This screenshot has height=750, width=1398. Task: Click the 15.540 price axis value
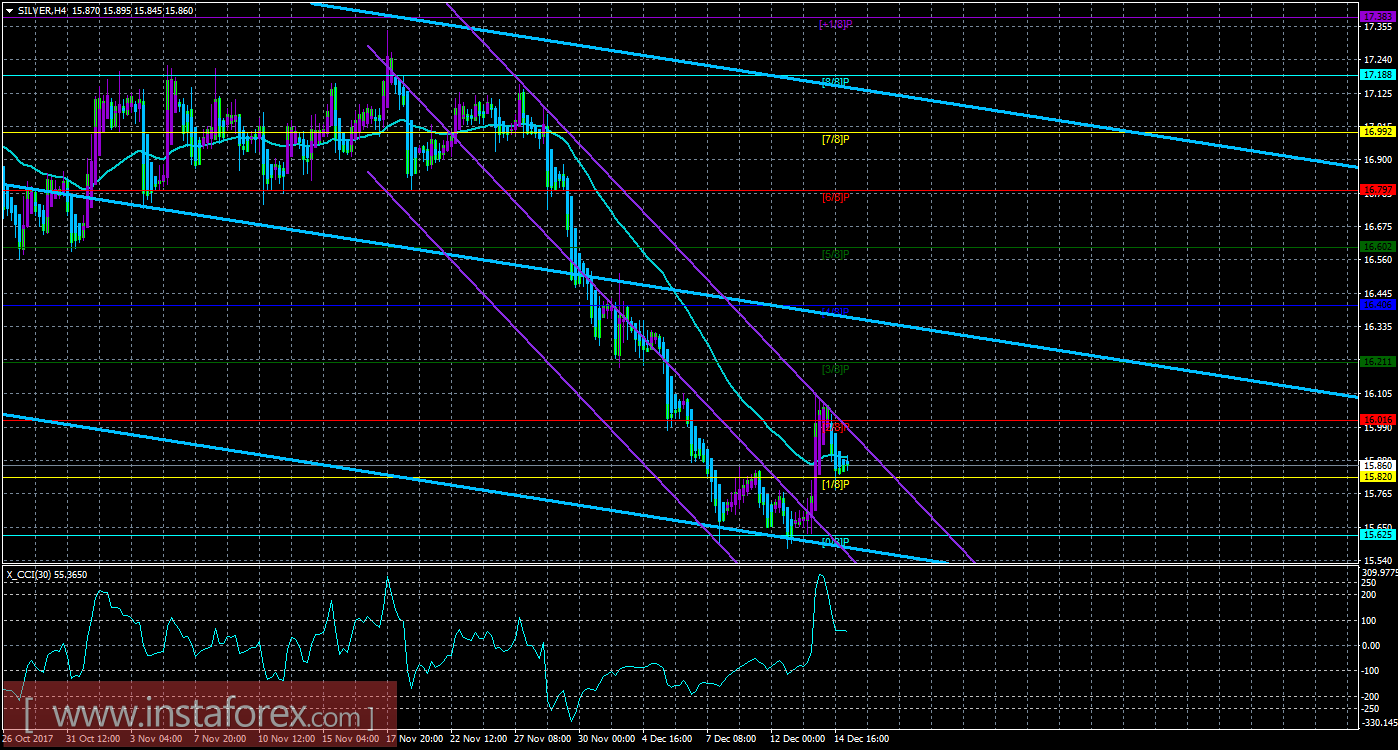1378,560
